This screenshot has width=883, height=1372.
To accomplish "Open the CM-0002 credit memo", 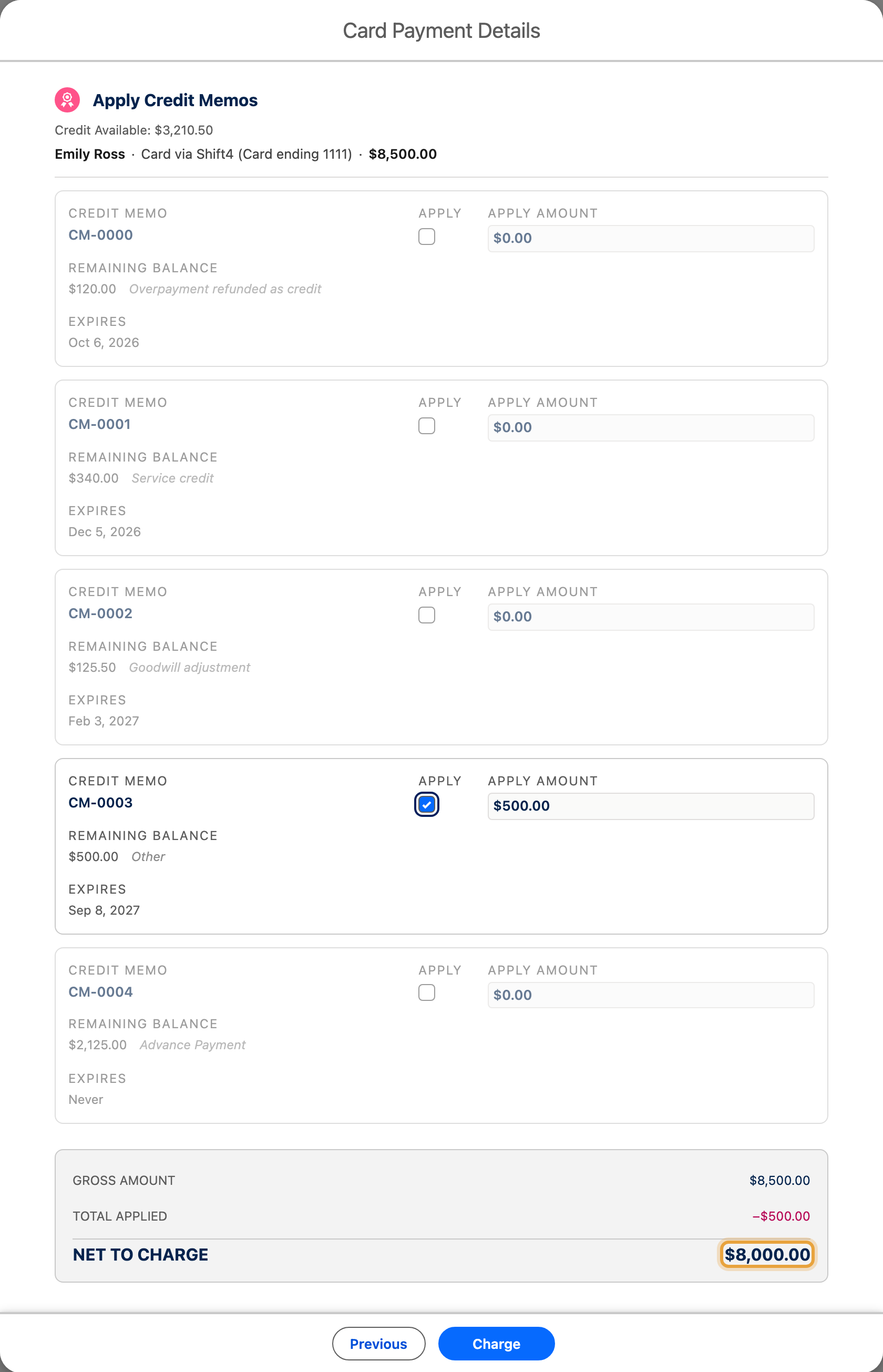I will point(100,613).
